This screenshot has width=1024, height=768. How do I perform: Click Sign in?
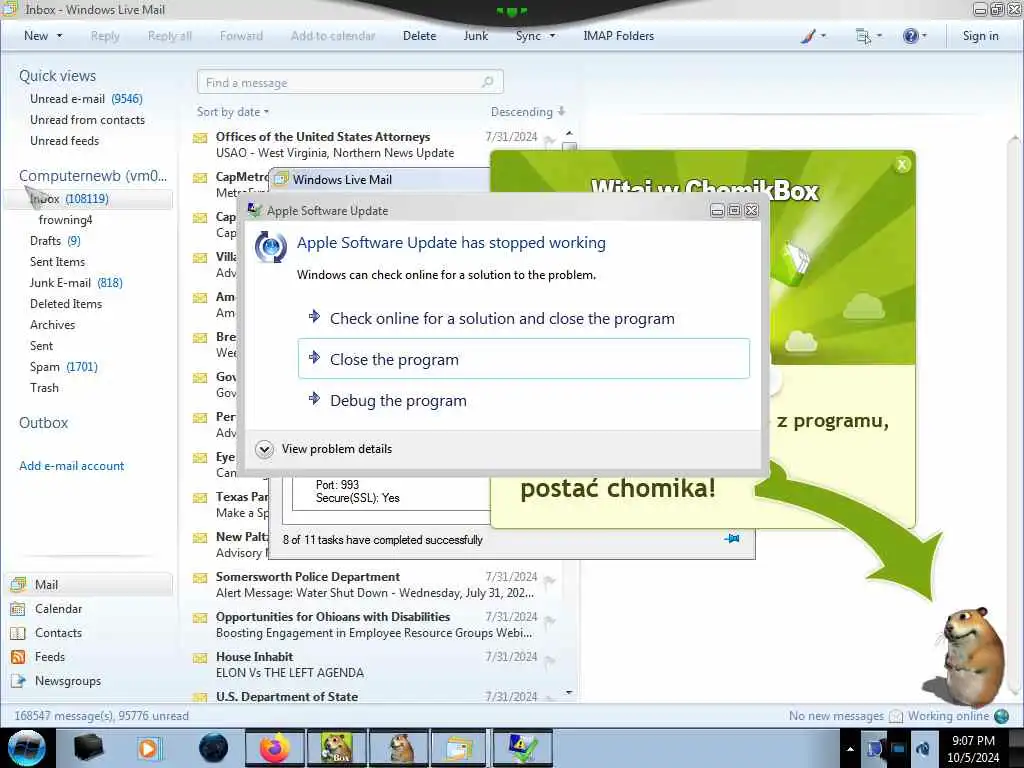pyautogui.click(x=980, y=36)
